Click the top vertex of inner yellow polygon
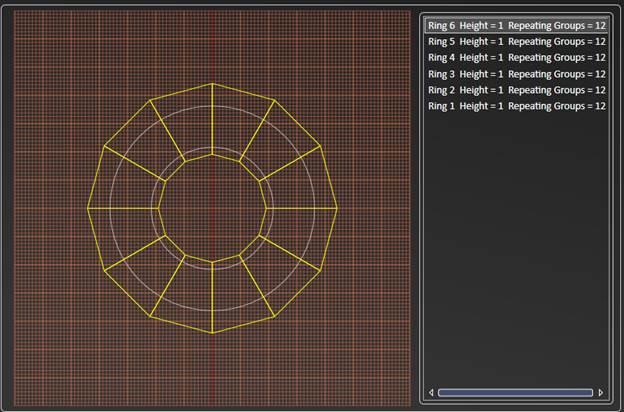Screen dimensions: 624x412 (x=213, y=153)
